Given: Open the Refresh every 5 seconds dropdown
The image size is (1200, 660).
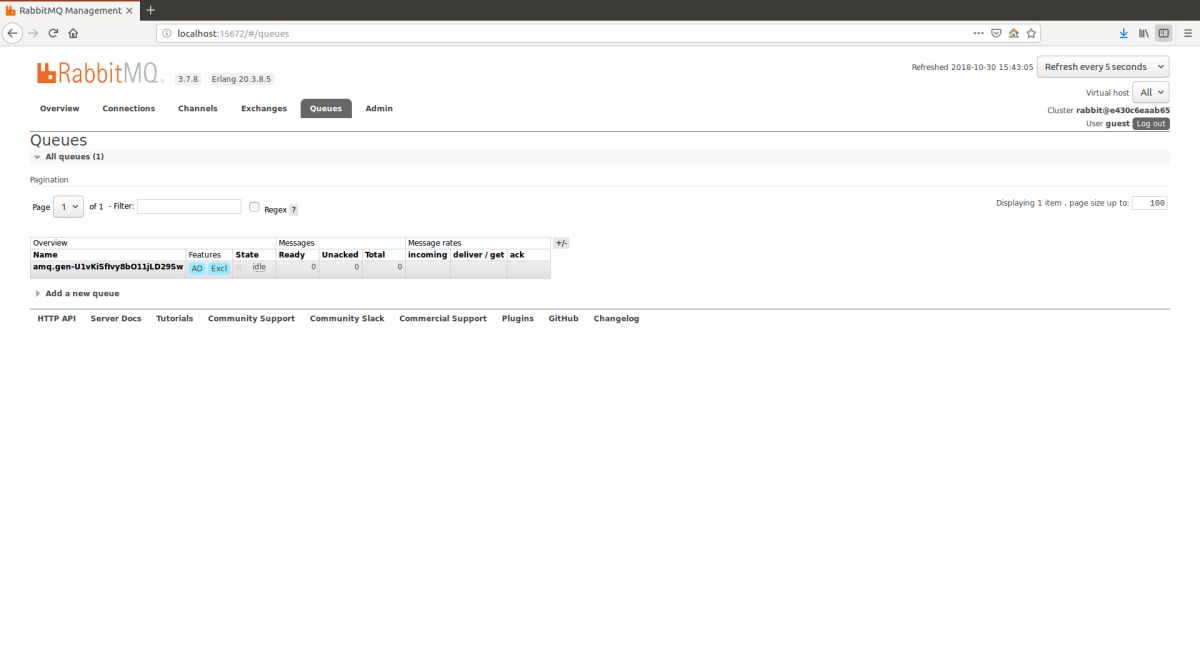Looking at the screenshot, I should click(x=1103, y=67).
